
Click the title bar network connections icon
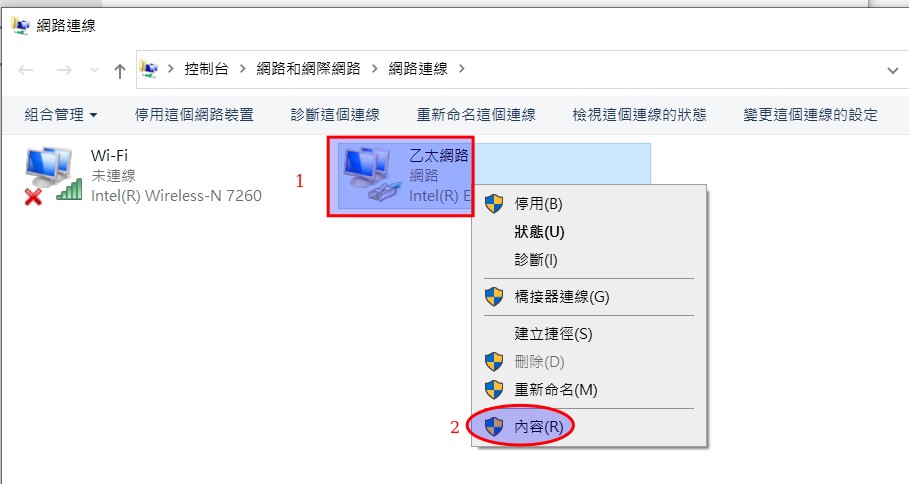click(20, 26)
